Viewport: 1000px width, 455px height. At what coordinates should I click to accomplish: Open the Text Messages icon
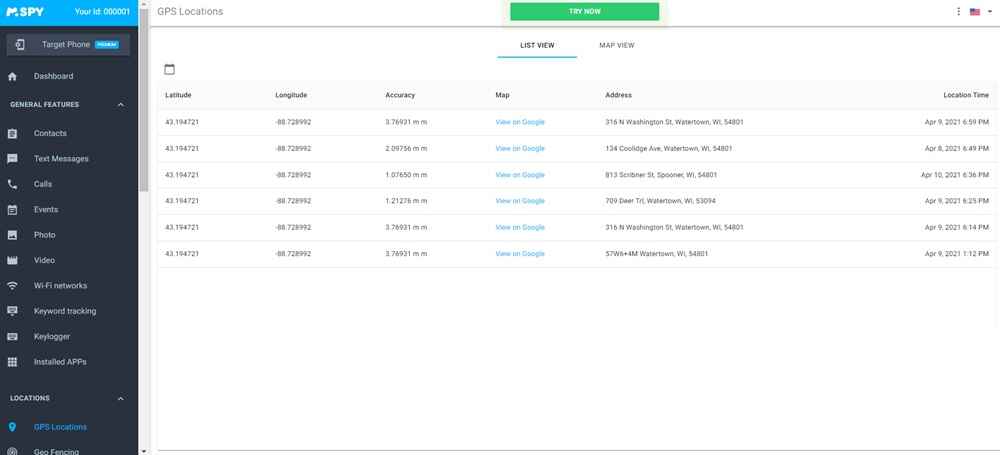point(12,159)
